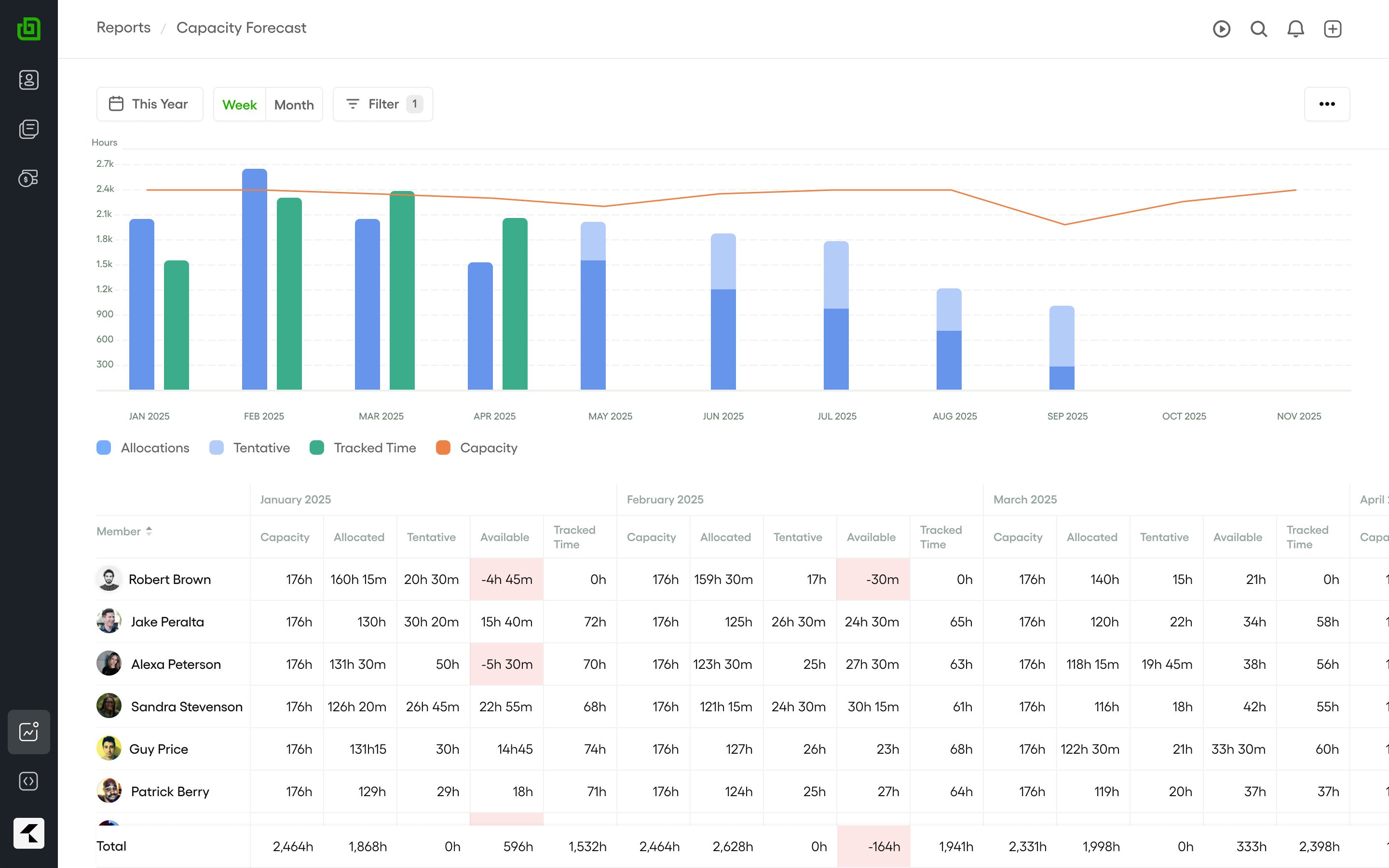Viewport: 1389px width, 868px height.
Task: Open the code brackets sidebar icon
Action: pyautogui.click(x=29, y=781)
